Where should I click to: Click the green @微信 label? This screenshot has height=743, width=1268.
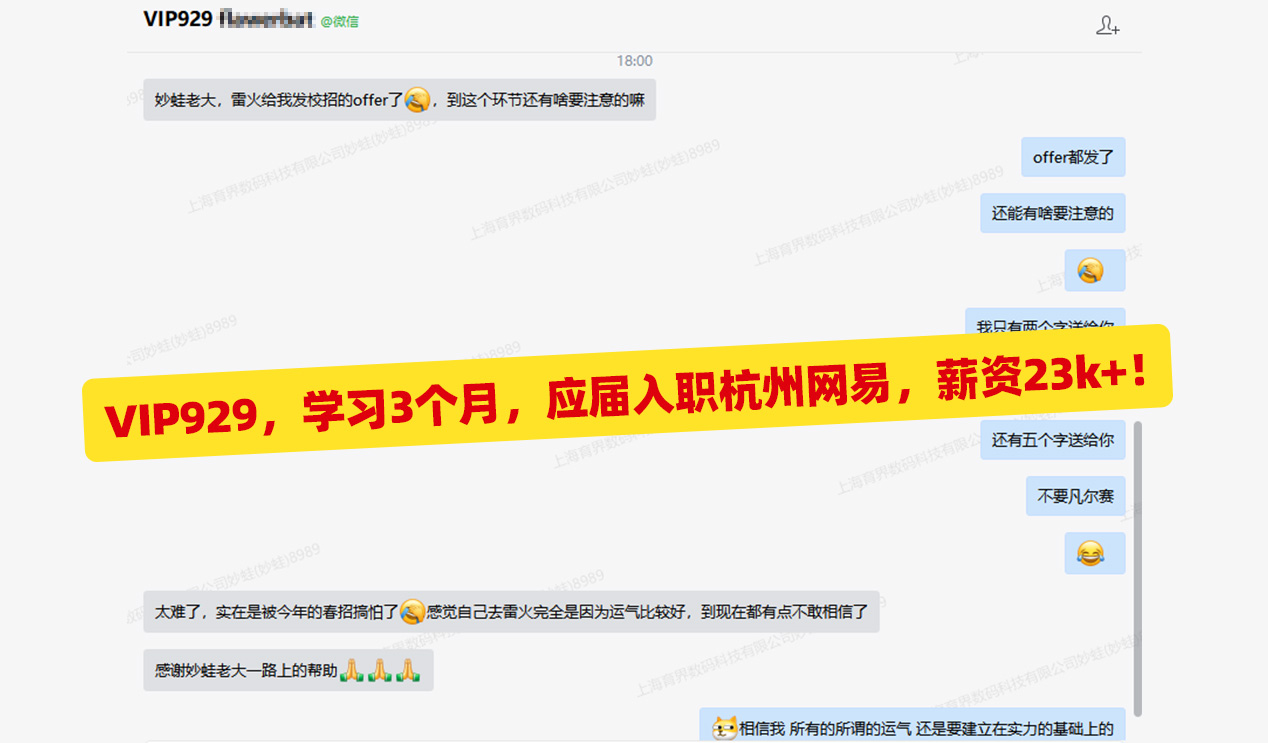pos(339,21)
